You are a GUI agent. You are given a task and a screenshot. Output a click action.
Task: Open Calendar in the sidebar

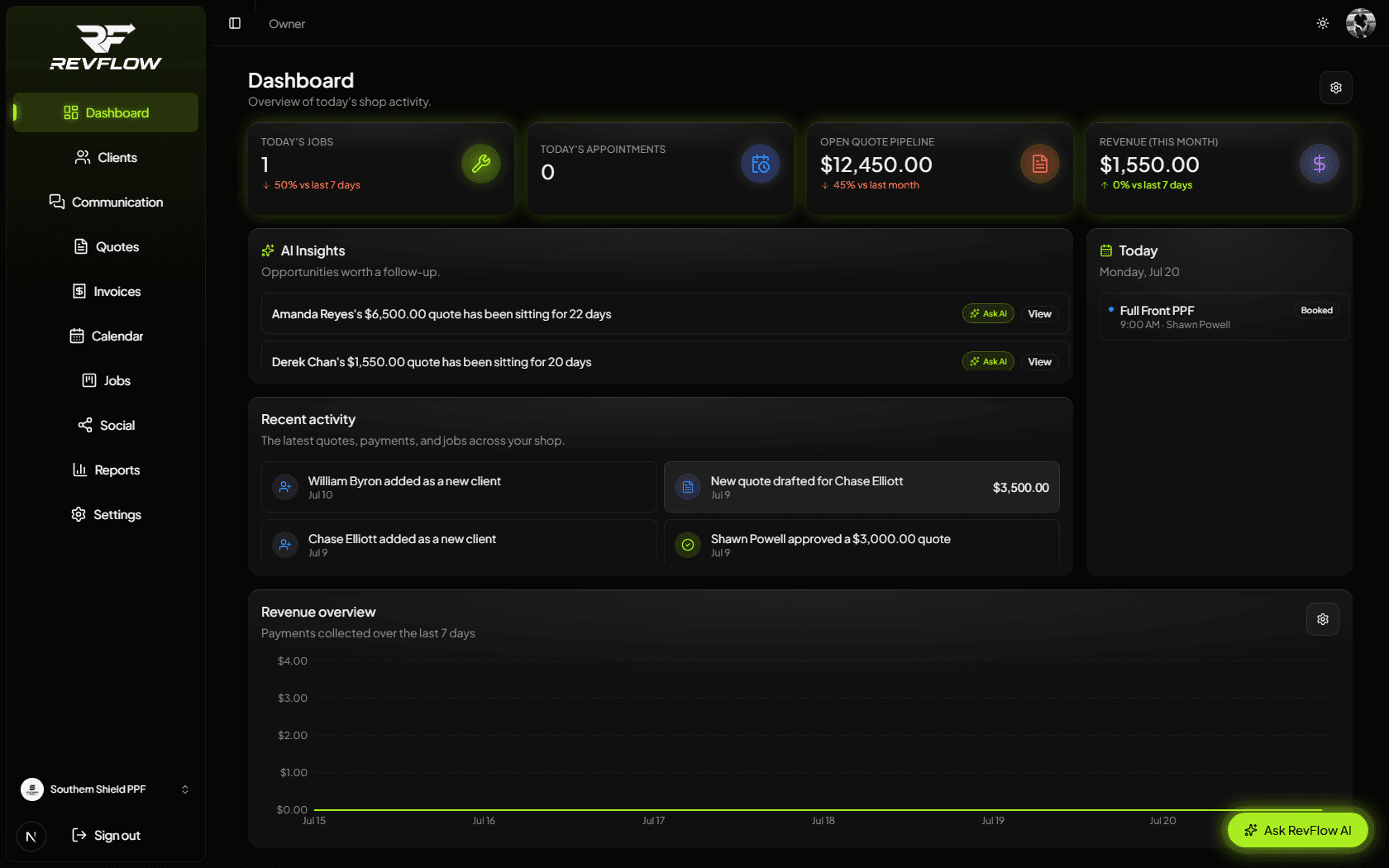pos(106,336)
